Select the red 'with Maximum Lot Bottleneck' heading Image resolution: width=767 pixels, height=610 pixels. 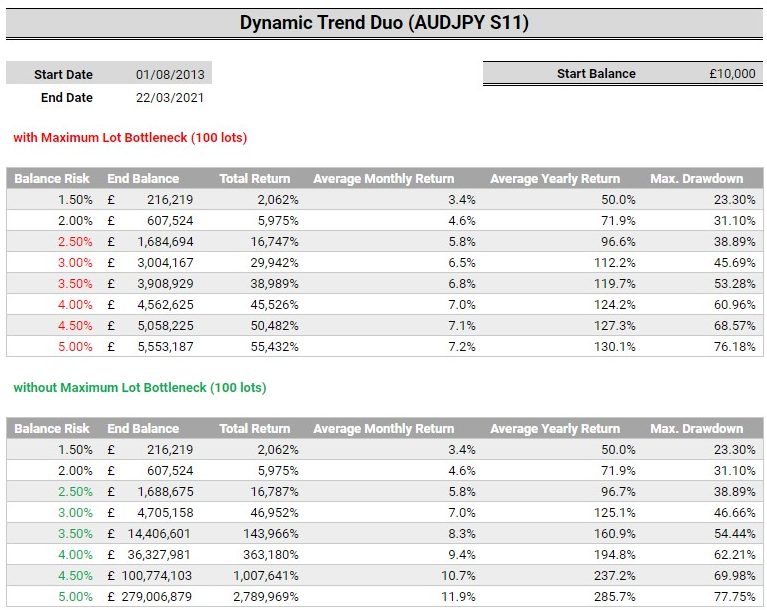pyautogui.click(x=130, y=137)
